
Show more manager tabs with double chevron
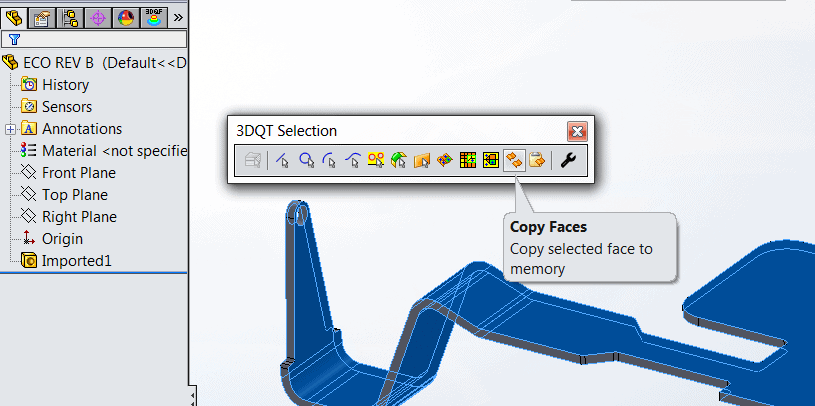(x=178, y=17)
